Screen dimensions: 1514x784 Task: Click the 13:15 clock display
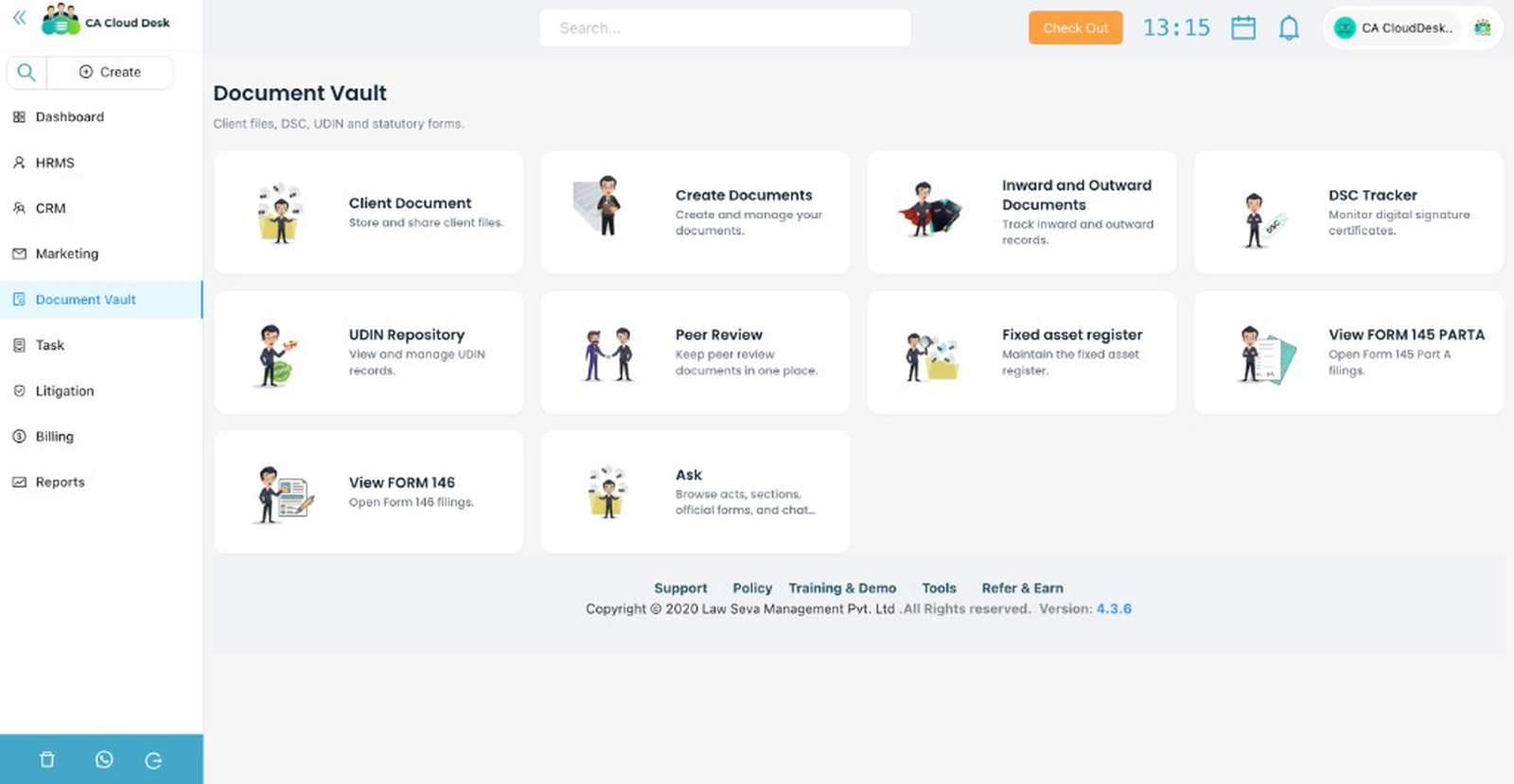1176,27
